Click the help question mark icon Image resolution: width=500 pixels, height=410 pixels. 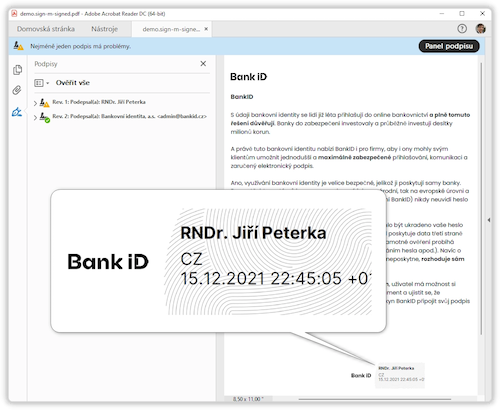pos(462,29)
